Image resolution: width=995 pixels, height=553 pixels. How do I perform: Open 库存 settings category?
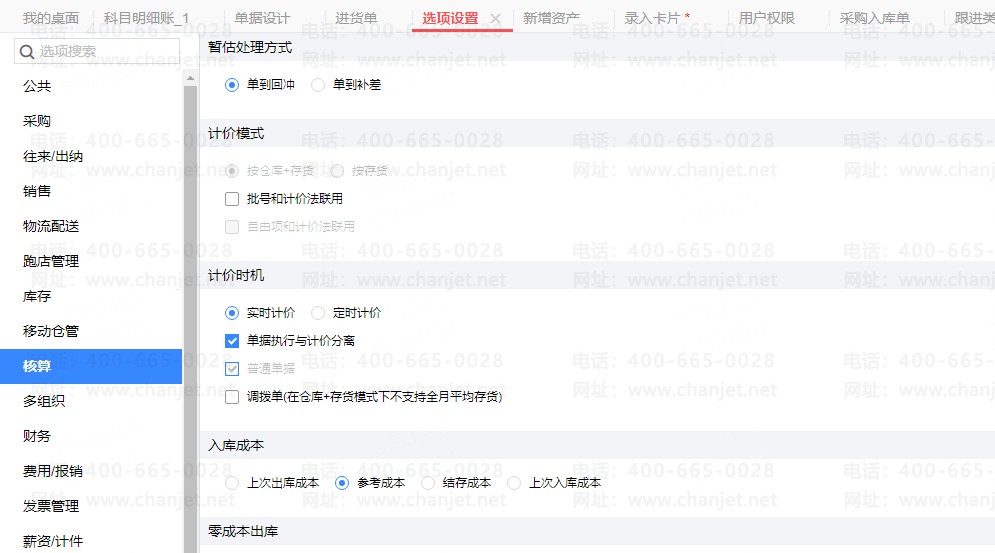click(37, 296)
